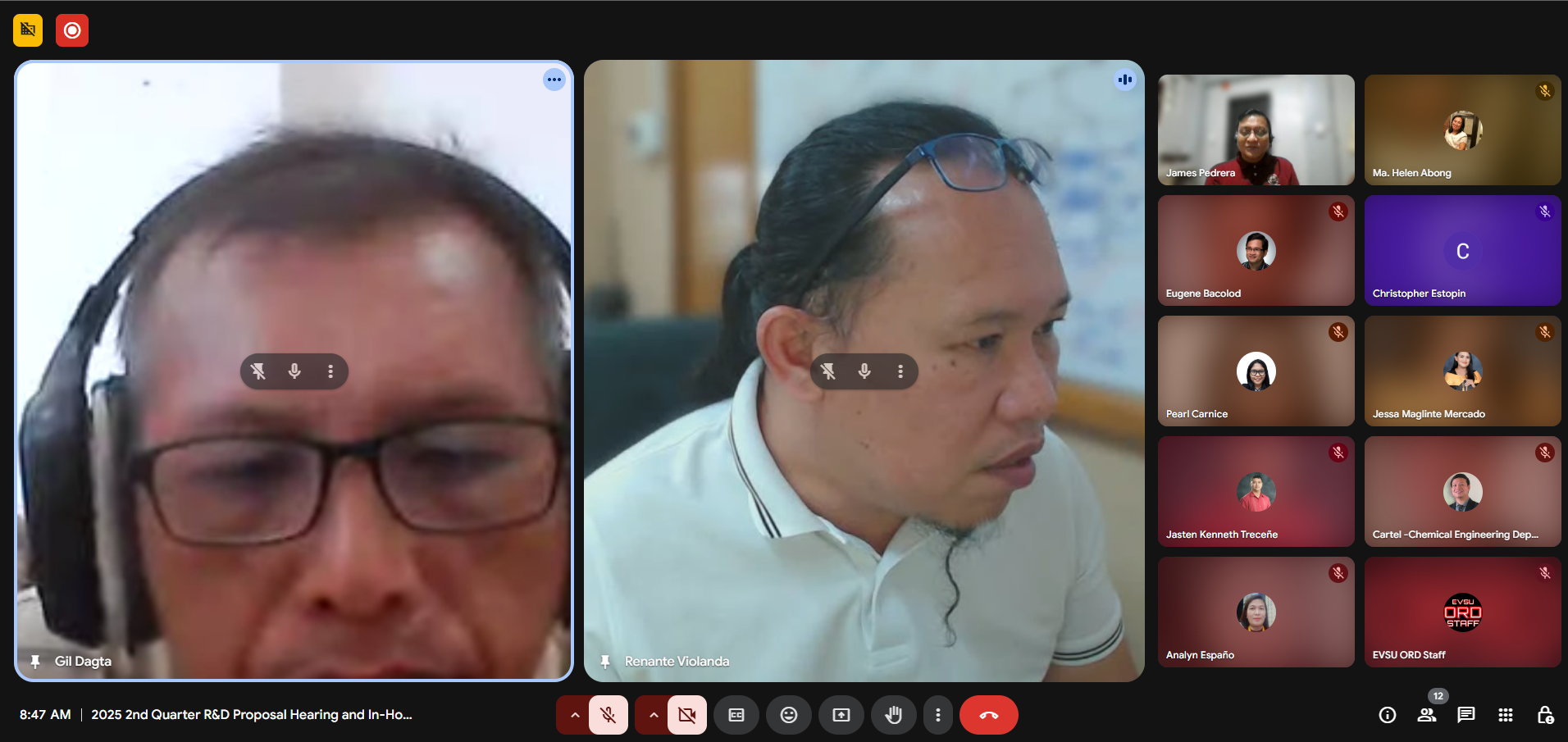Open the activities grid icon
This screenshot has width=1568, height=742.
[x=1506, y=715]
